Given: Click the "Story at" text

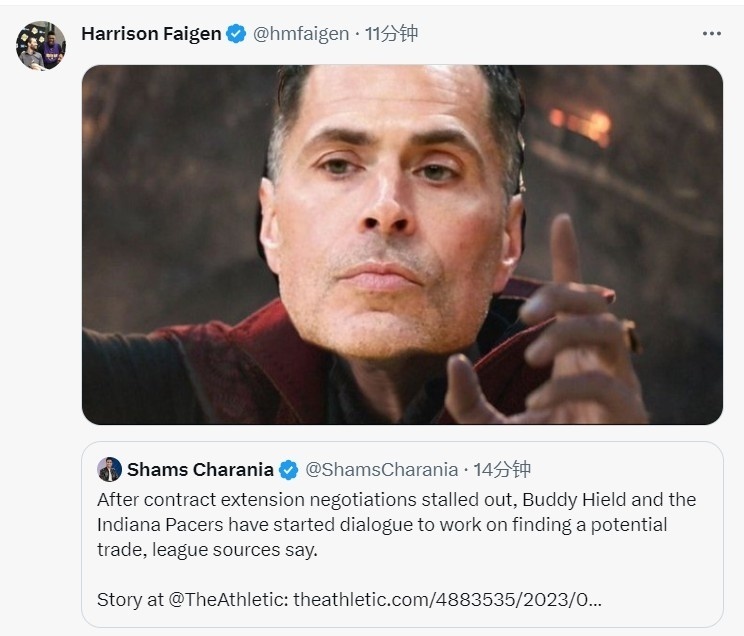Looking at the screenshot, I should pyautogui.click(x=130, y=600).
